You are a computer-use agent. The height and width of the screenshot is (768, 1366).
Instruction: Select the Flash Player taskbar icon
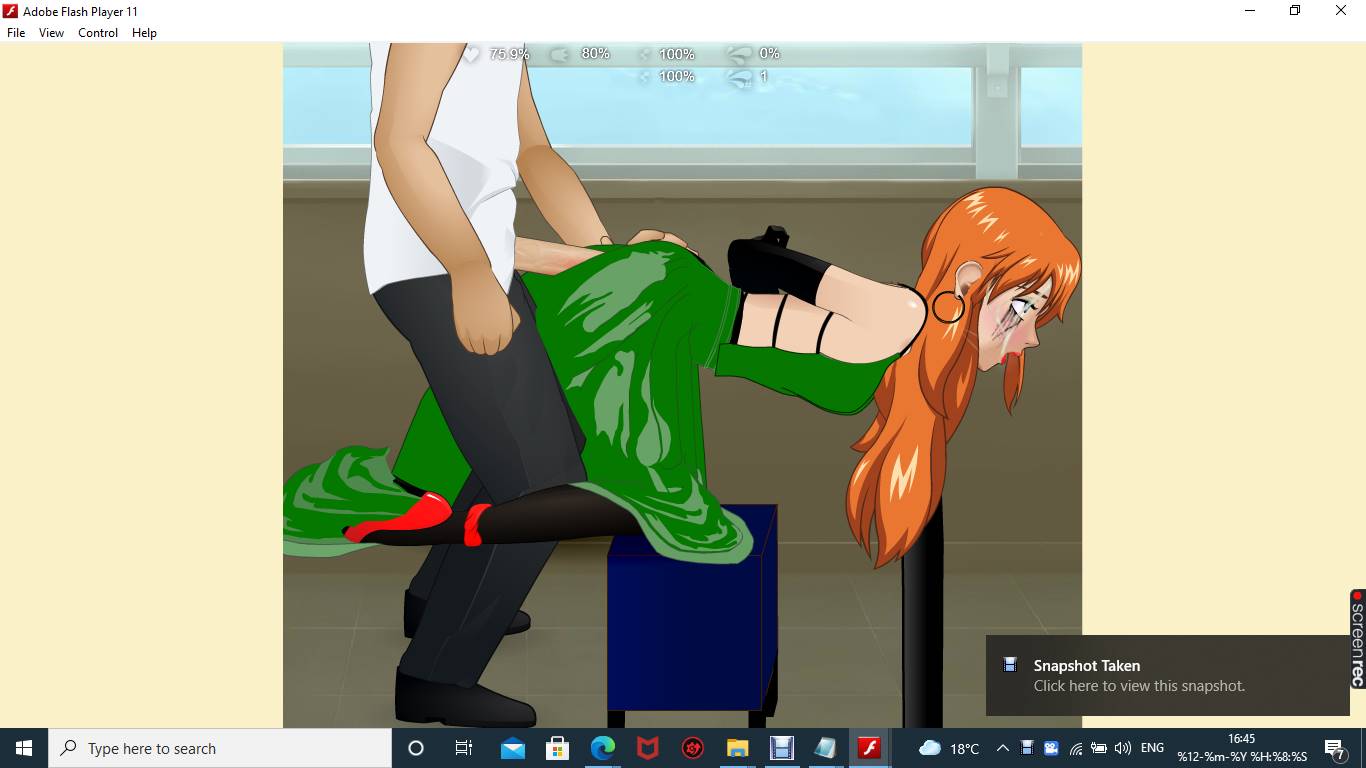[x=869, y=748]
